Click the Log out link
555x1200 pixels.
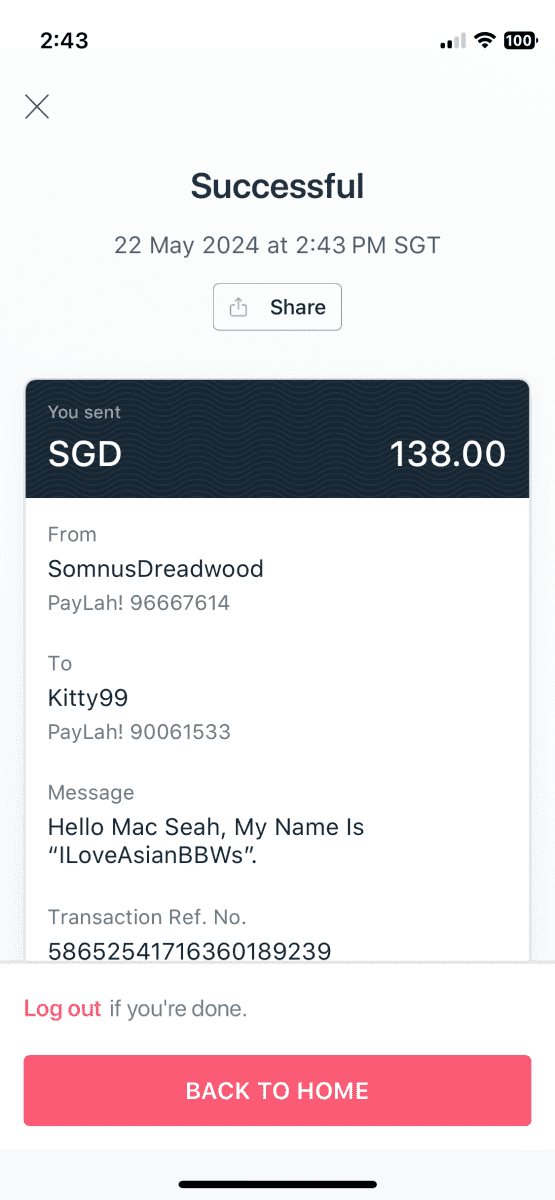tap(63, 1008)
